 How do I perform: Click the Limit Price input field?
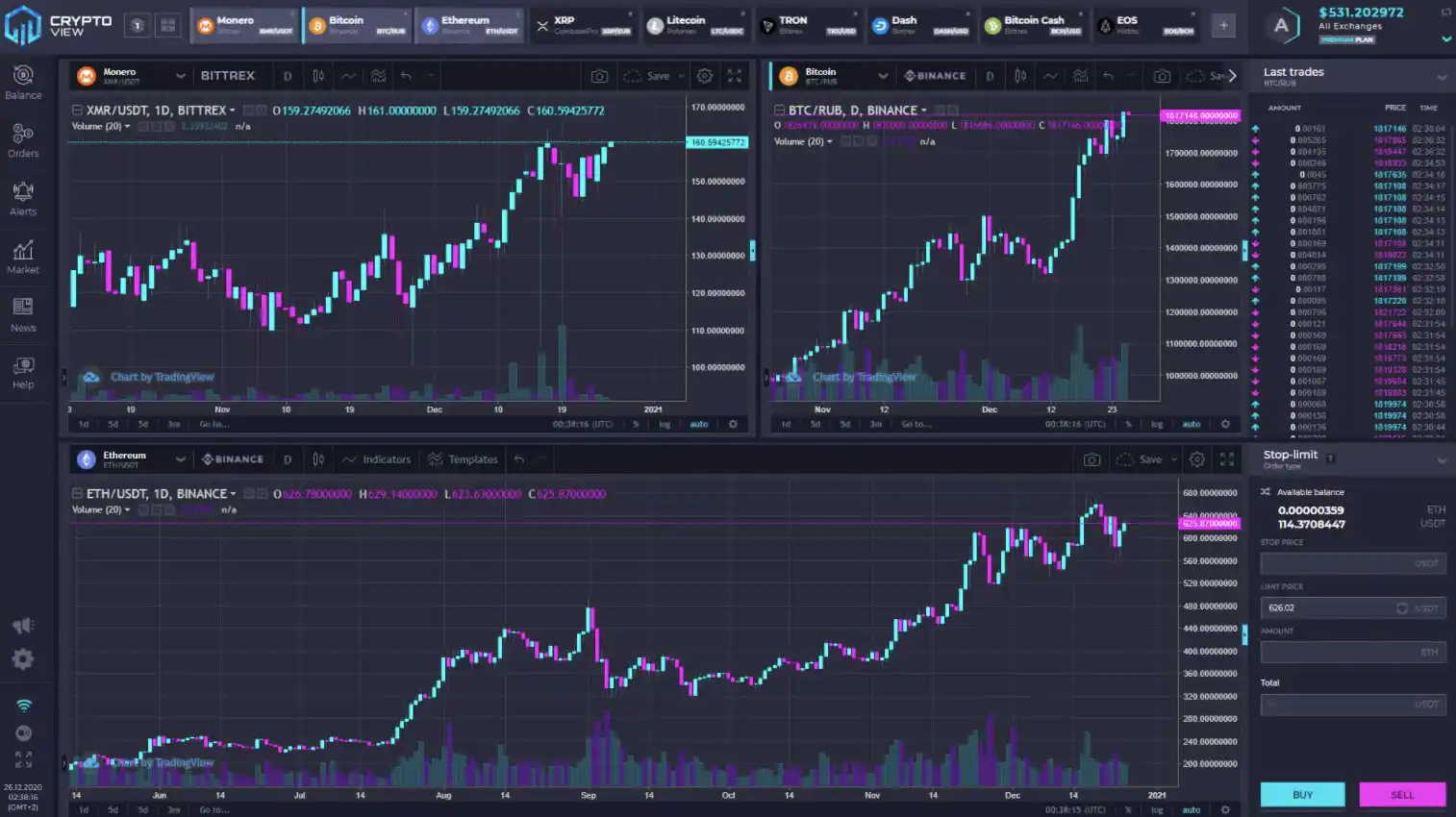coord(1353,607)
